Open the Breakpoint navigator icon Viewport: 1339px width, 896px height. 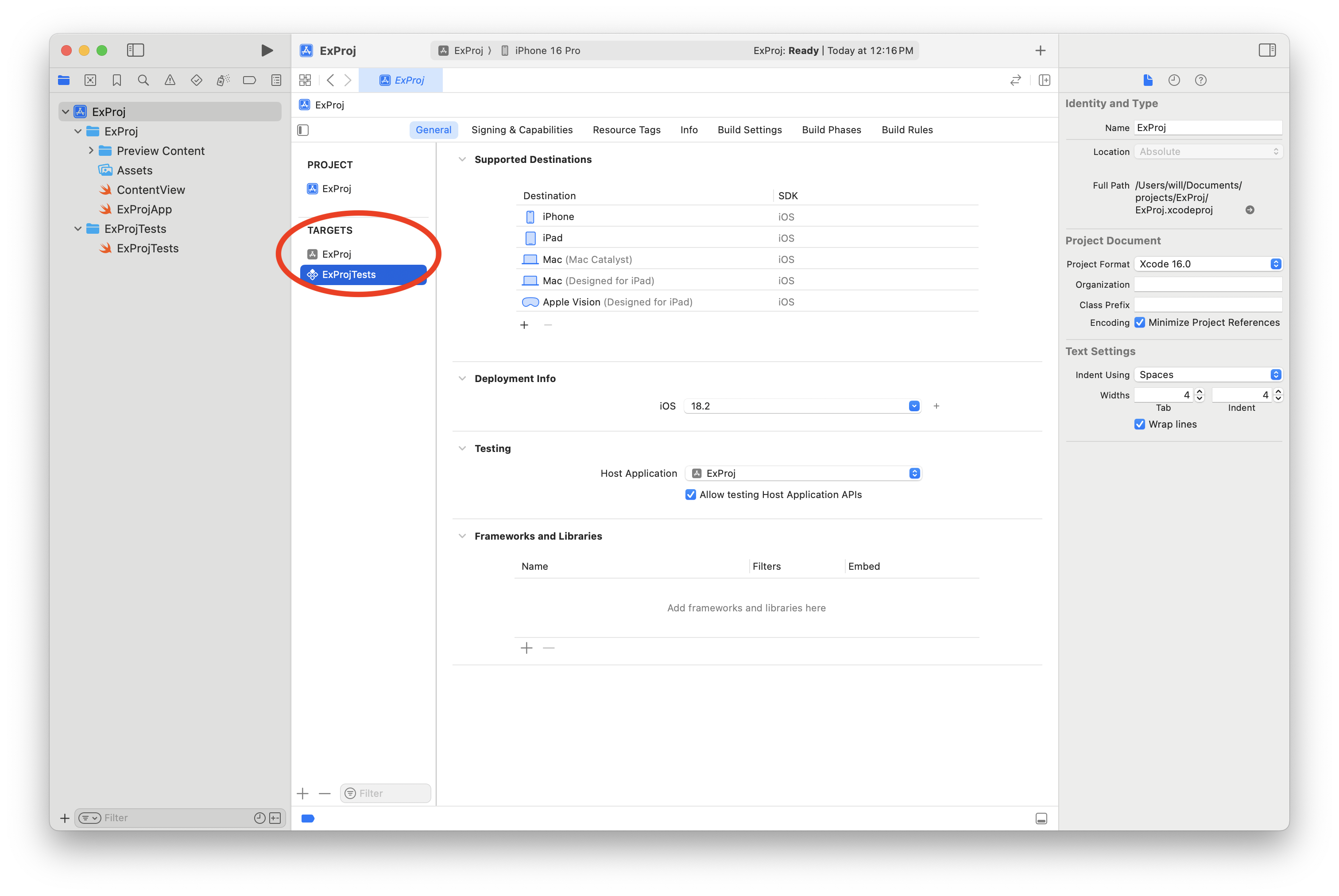(249, 80)
